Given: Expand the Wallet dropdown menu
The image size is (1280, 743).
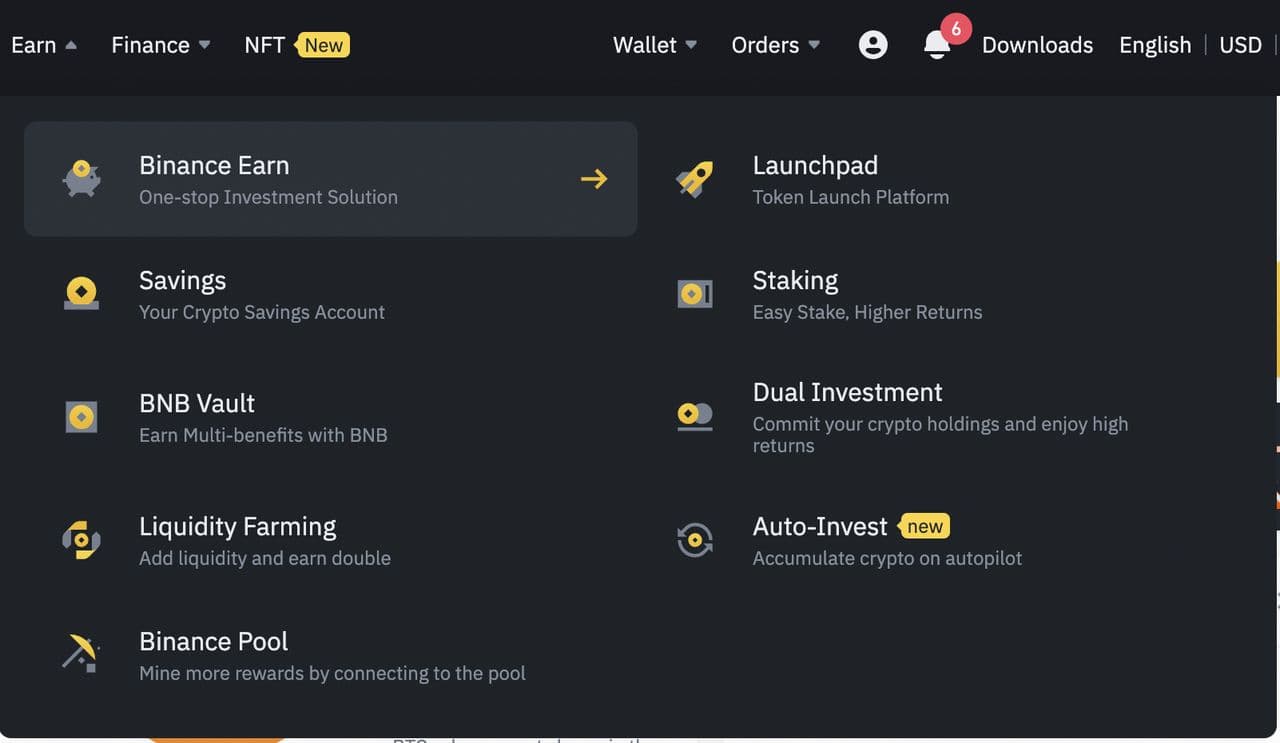Looking at the screenshot, I should [x=655, y=45].
